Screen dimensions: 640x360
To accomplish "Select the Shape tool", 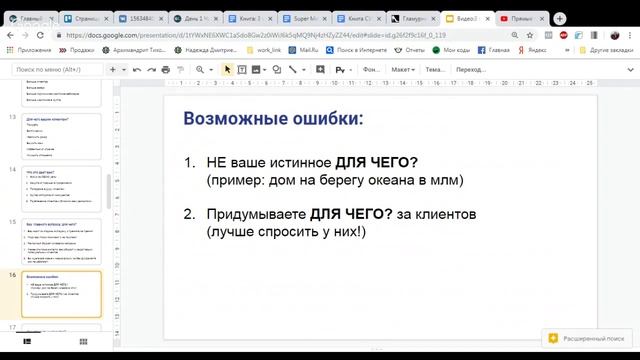I will click(277, 70).
